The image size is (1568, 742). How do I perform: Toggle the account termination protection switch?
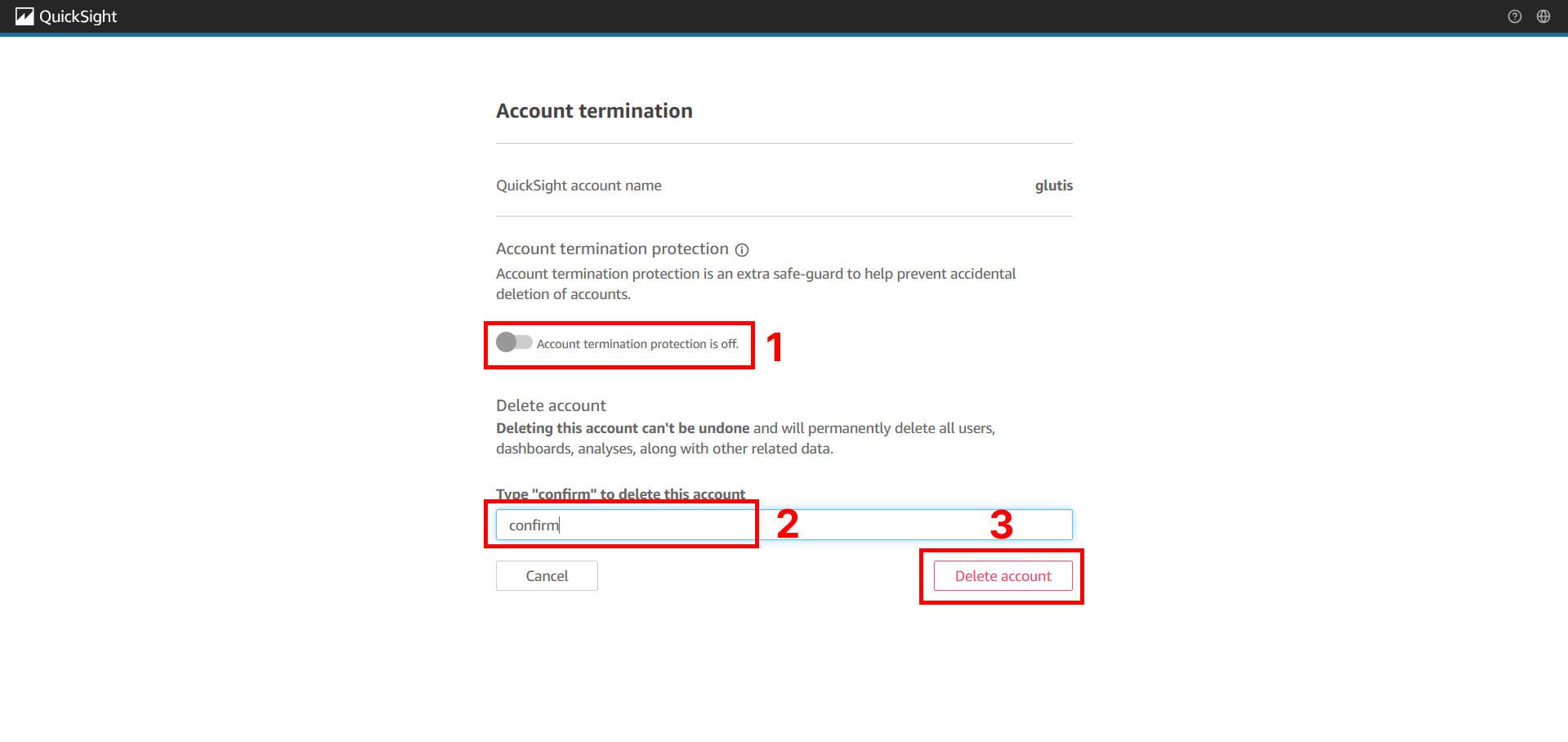tap(514, 342)
